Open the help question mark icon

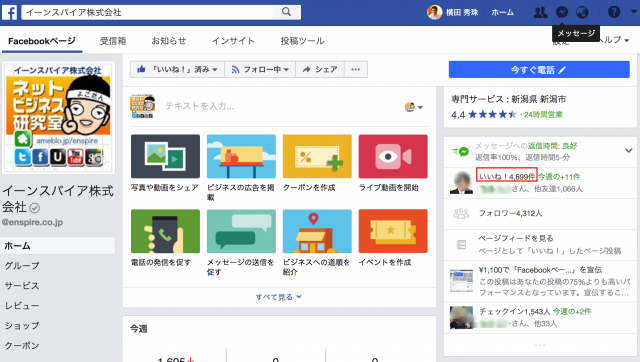(614, 12)
